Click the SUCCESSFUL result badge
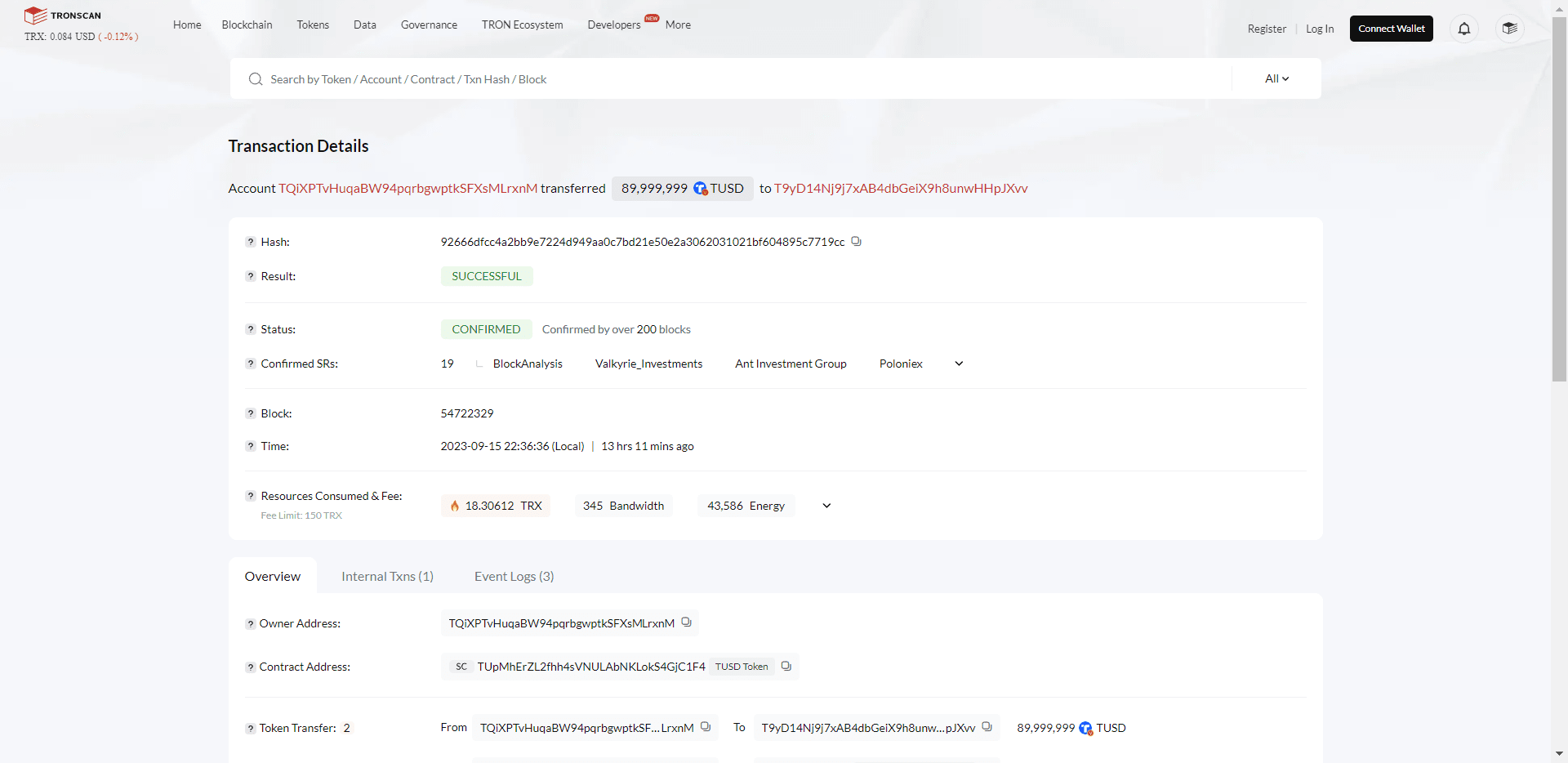Image resolution: width=1568 pixels, height=763 pixels. pos(487,276)
